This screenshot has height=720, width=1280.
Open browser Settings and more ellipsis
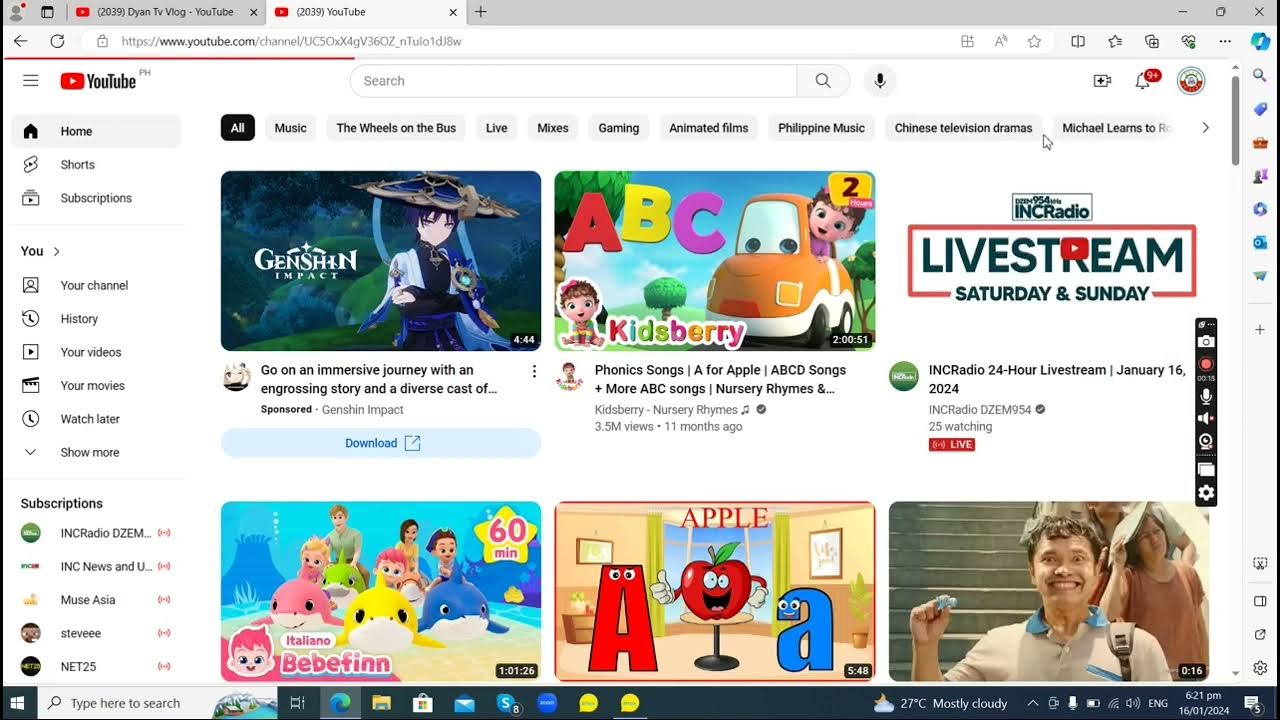(x=1225, y=41)
